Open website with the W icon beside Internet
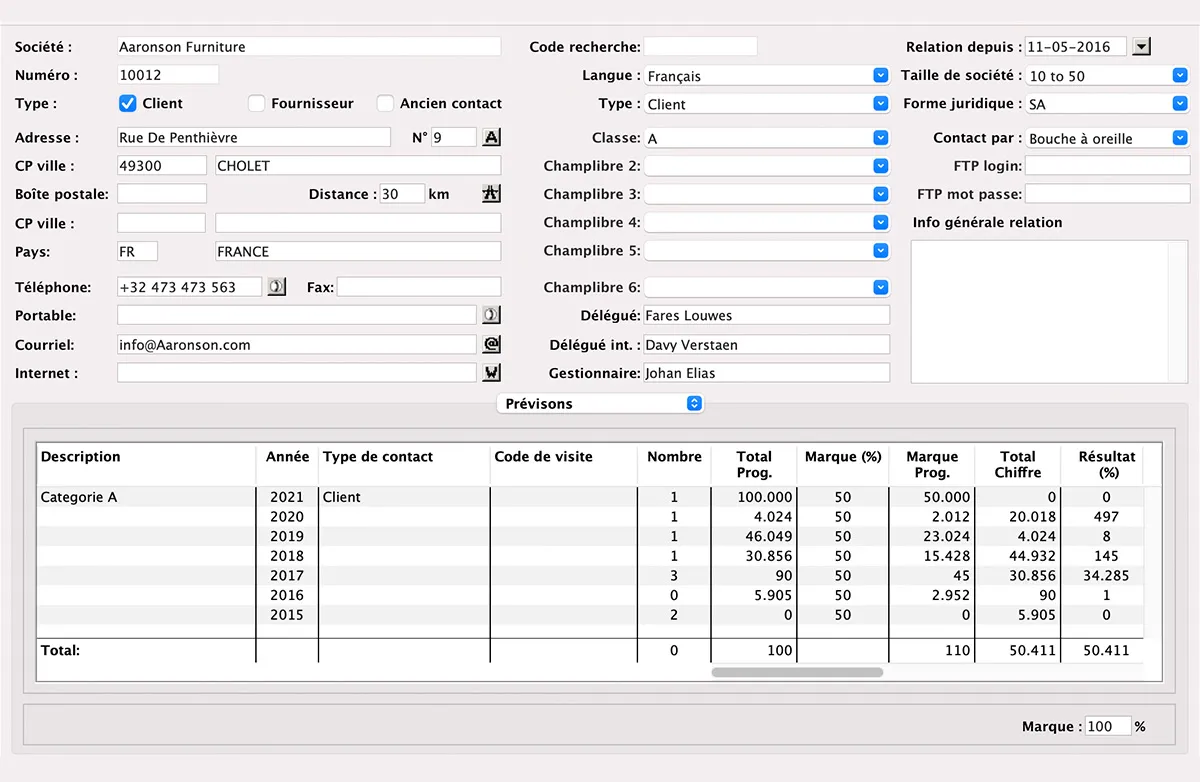The width and height of the screenshot is (1200, 782). coord(491,373)
